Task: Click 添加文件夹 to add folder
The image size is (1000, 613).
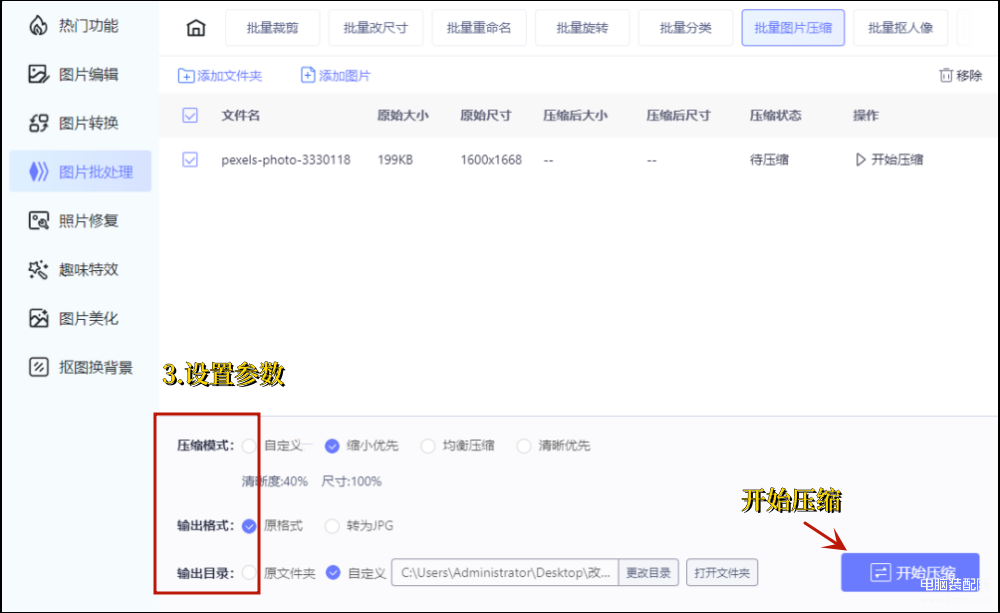Action: tap(220, 76)
